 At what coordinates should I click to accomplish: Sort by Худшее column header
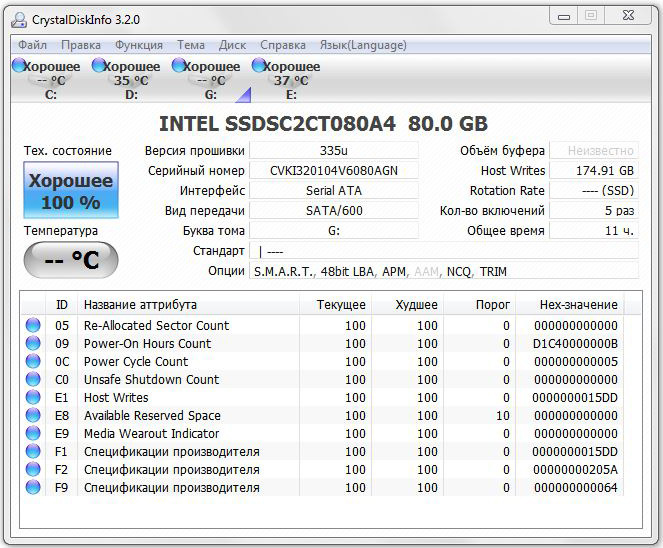408,305
